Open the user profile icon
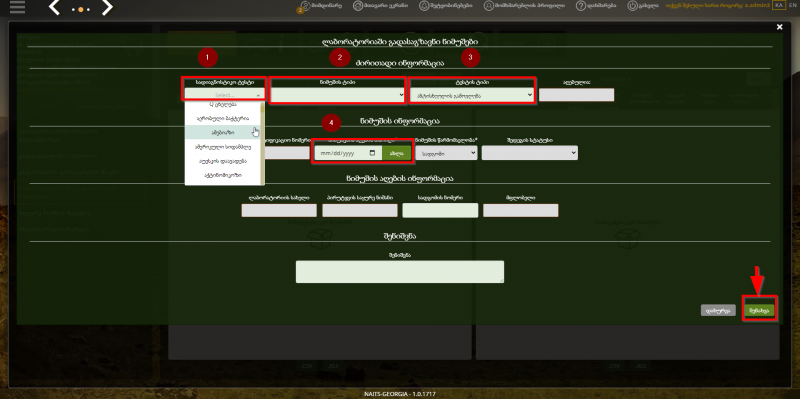 [489, 6]
